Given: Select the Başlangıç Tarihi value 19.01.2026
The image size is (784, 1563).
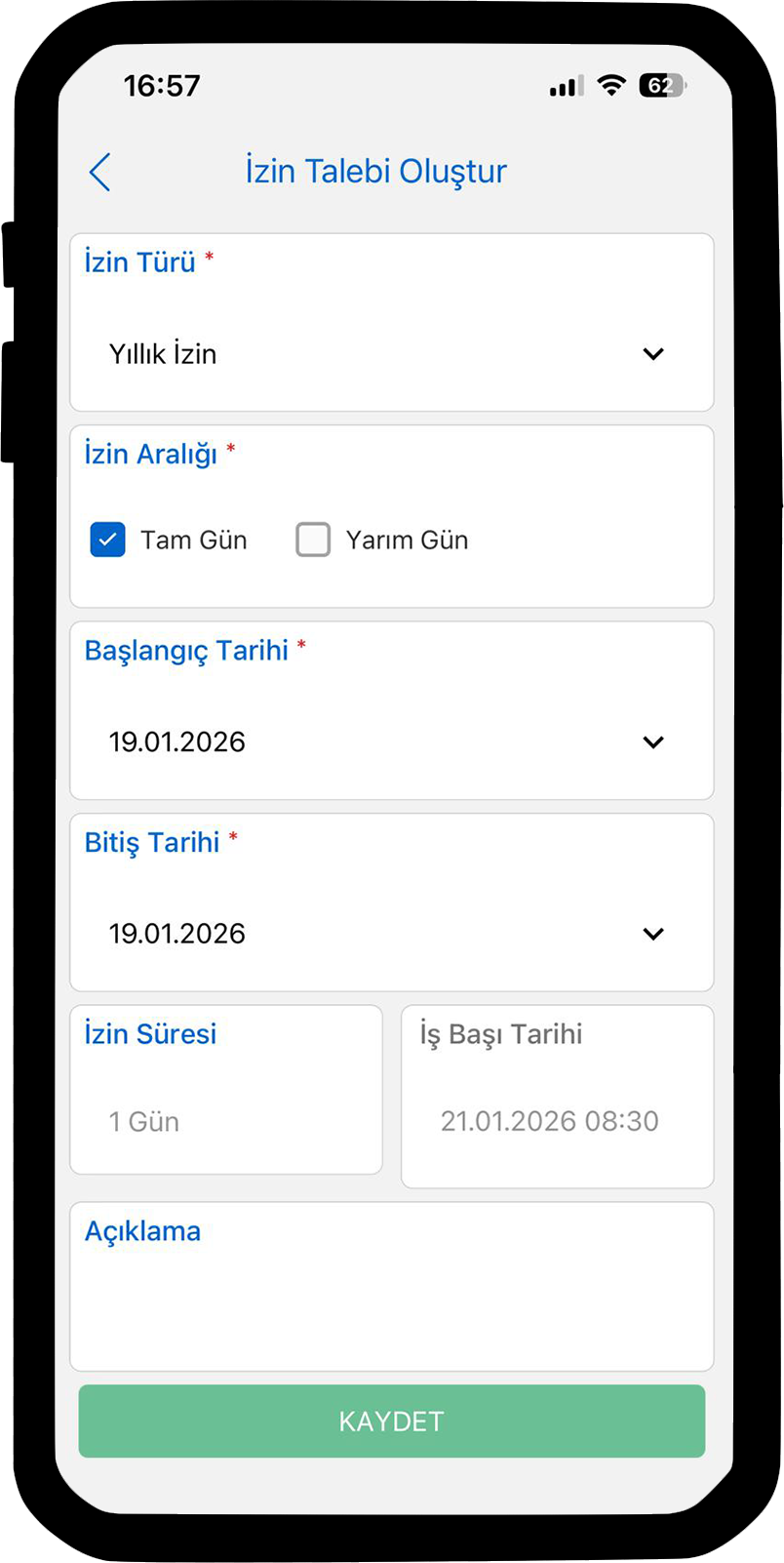Looking at the screenshot, I should [x=177, y=742].
